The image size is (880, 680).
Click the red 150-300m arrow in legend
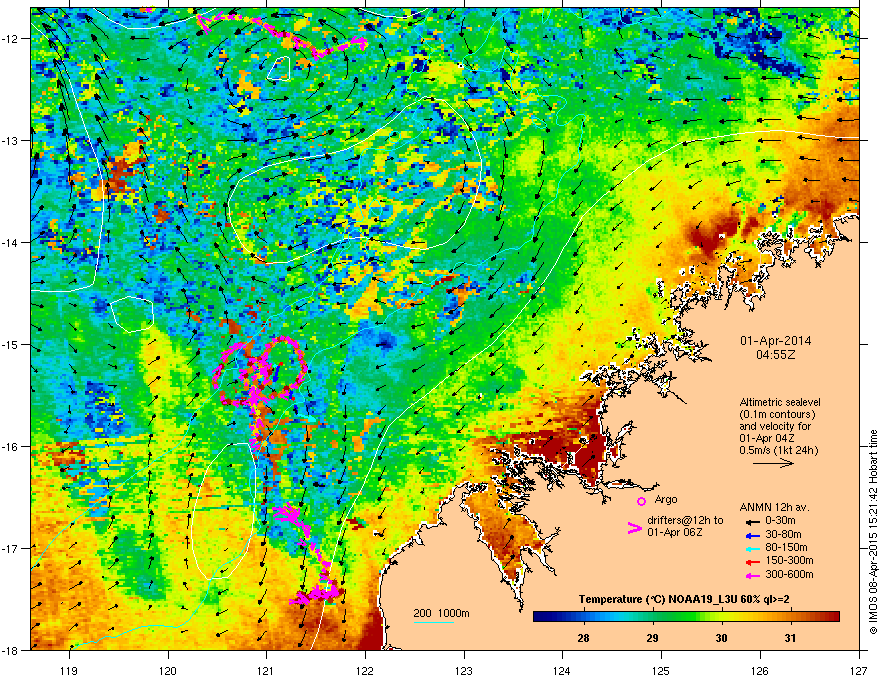tap(751, 562)
